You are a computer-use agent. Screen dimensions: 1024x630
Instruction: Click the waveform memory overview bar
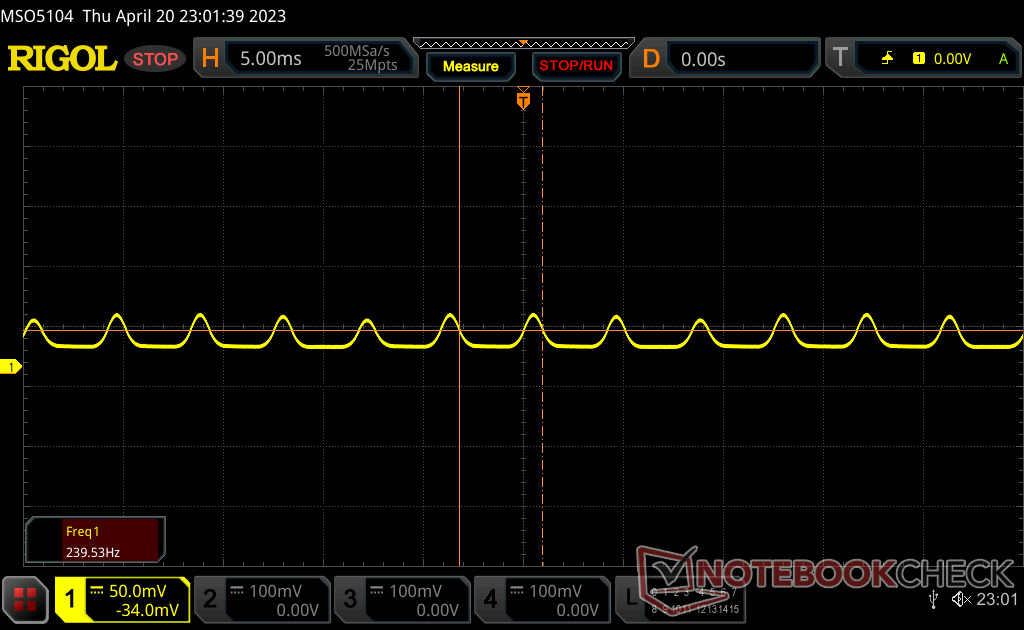pyautogui.click(x=524, y=44)
